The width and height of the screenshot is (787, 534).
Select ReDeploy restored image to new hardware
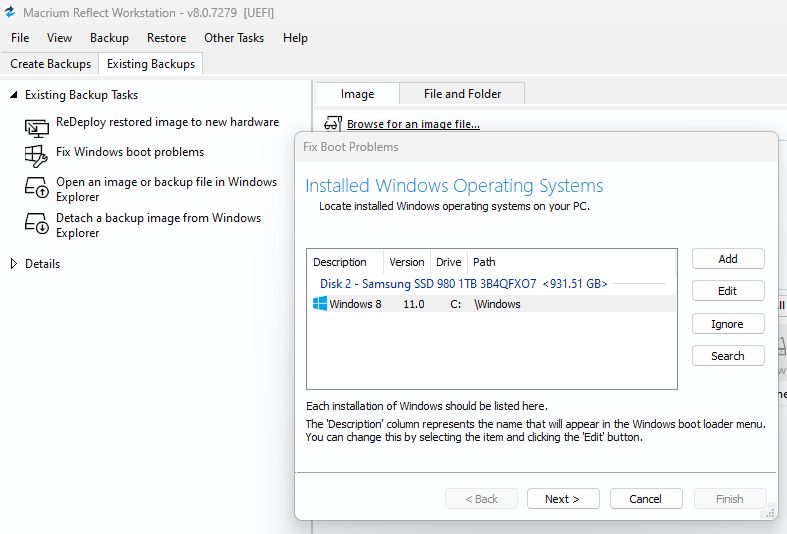pyautogui.click(x=167, y=122)
